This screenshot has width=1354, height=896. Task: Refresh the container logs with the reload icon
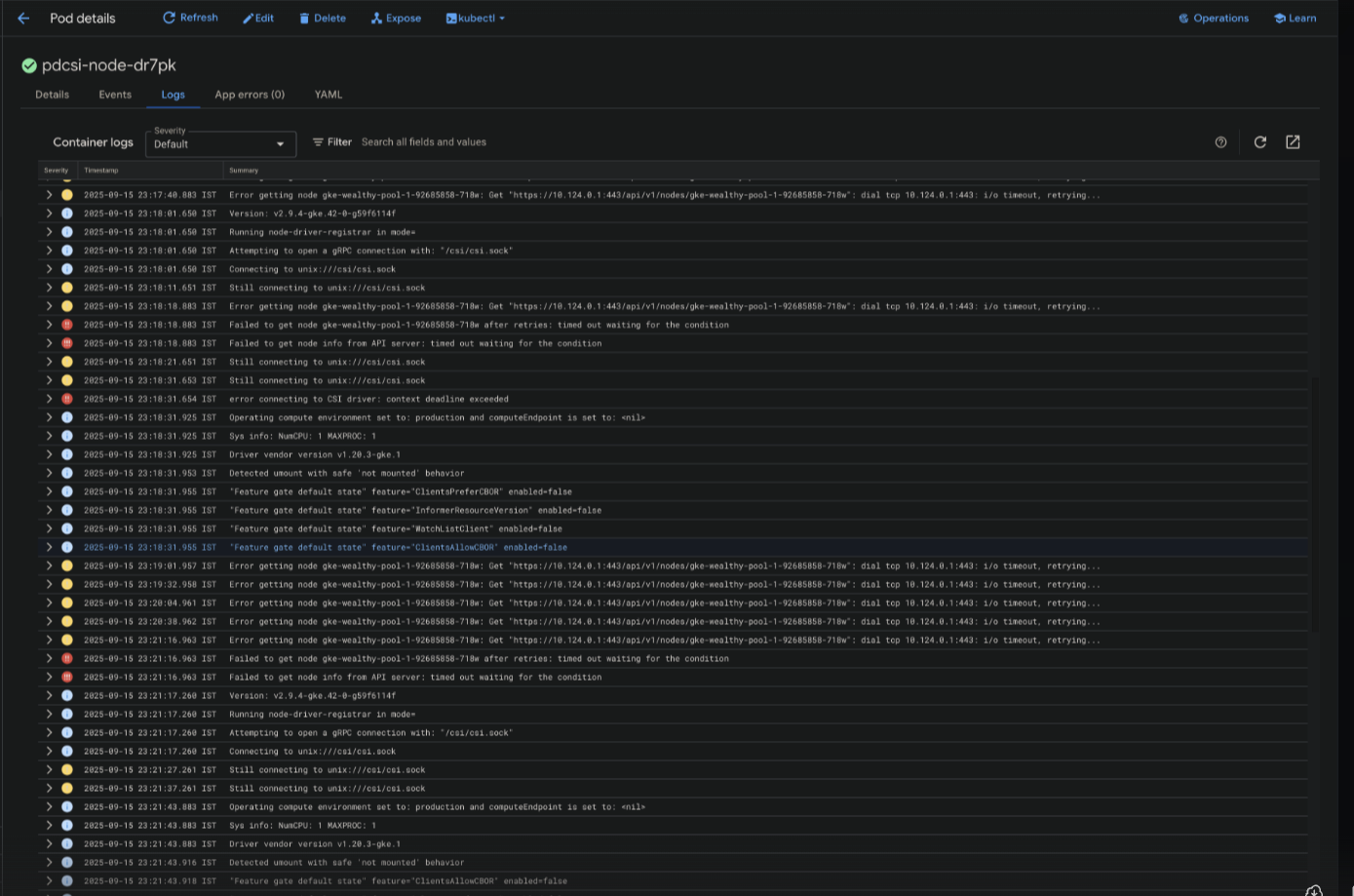coord(1259,141)
